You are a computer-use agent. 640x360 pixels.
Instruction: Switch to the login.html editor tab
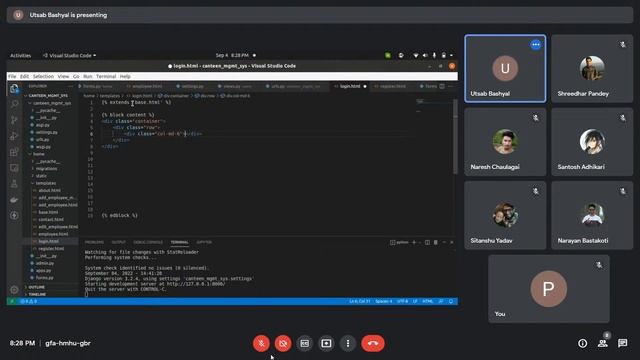[350, 86]
